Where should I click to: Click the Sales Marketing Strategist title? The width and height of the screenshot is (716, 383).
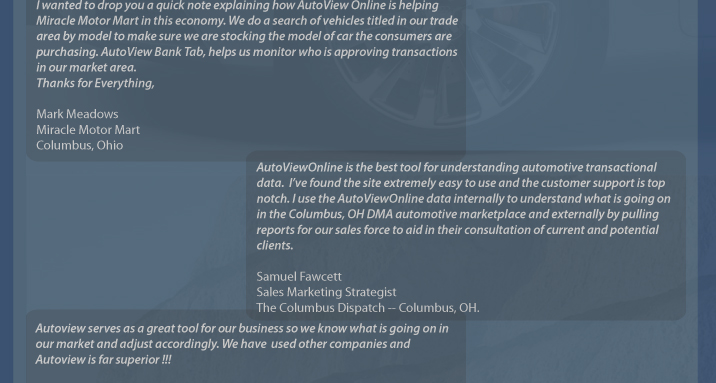(326, 292)
